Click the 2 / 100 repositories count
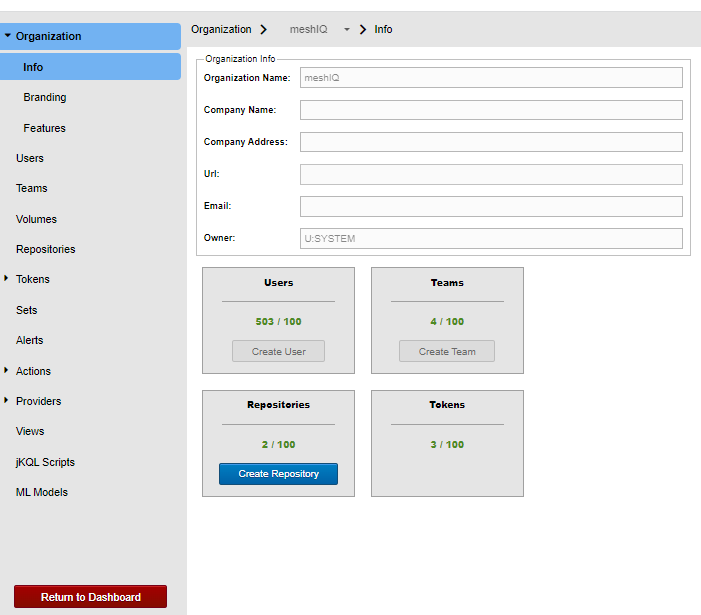Image resolution: width=701 pixels, height=615 pixels. tap(279, 444)
